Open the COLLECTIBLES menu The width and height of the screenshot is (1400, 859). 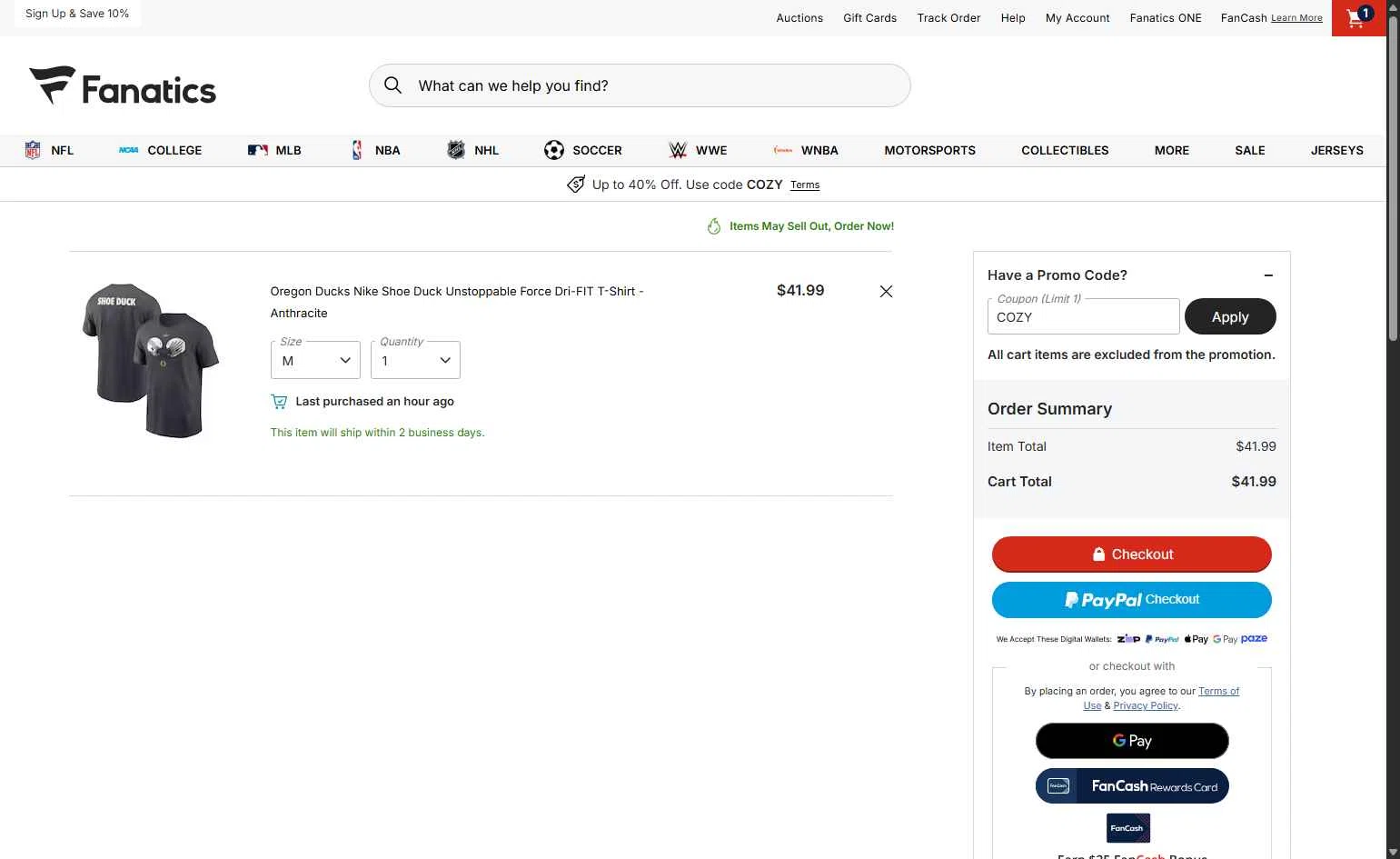point(1065,150)
